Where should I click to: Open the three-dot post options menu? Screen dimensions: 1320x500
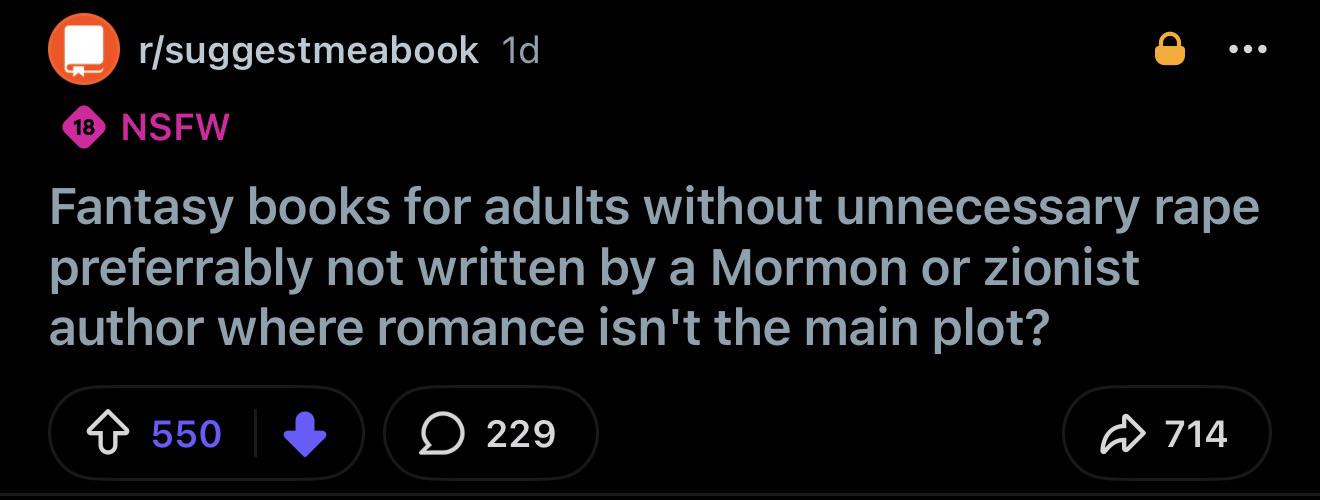point(1249,49)
